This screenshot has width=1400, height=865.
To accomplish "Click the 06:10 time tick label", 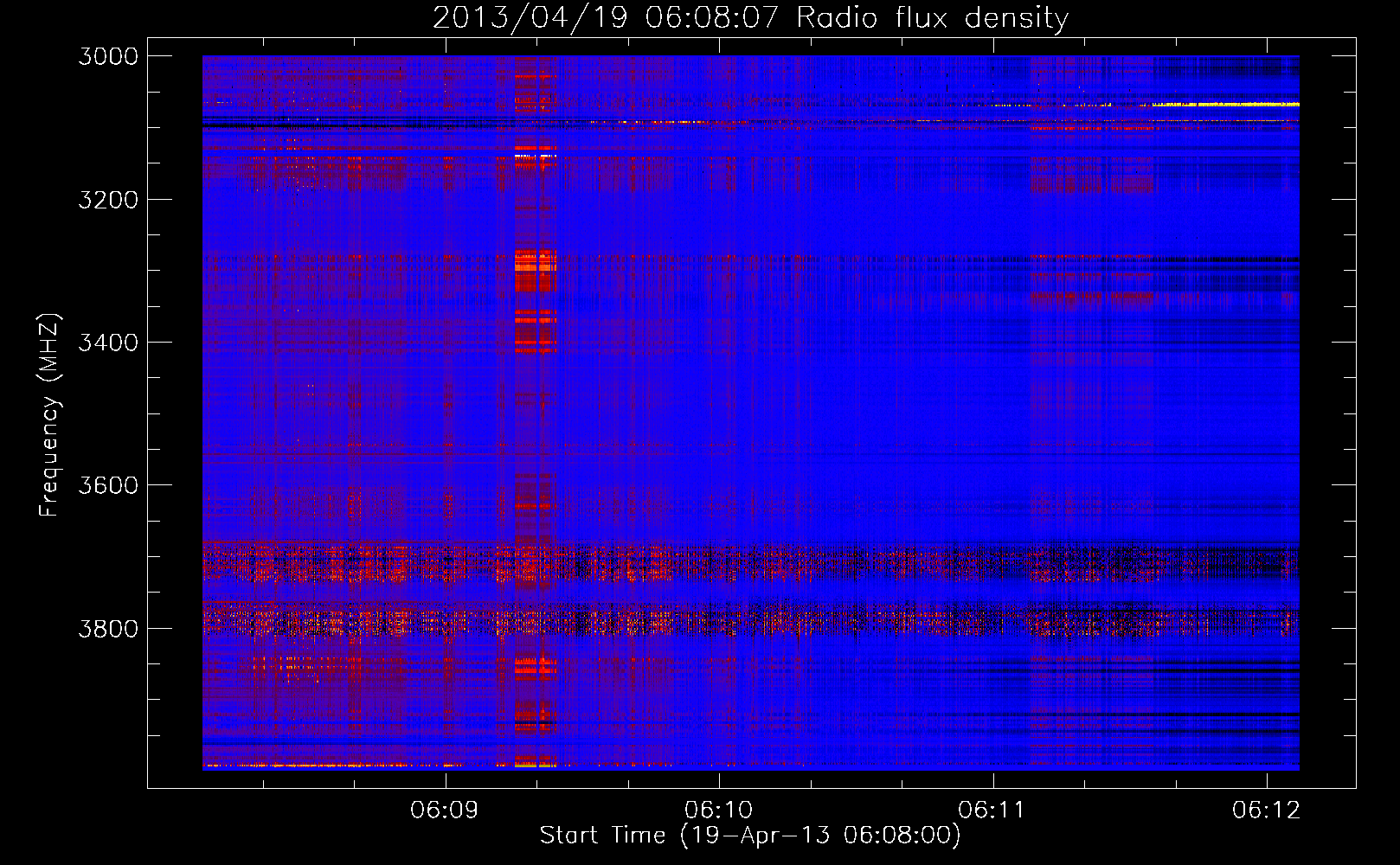I will coord(719,811).
